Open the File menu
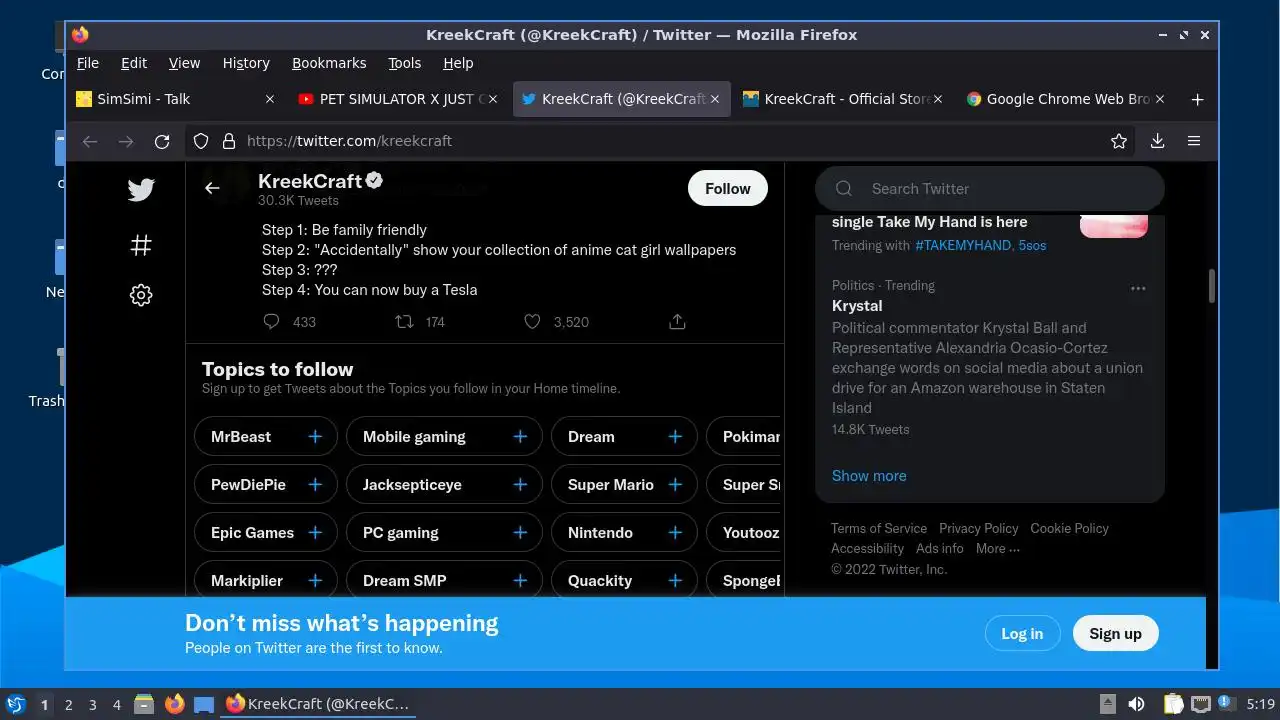The image size is (1280, 720). tap(88, 63)
